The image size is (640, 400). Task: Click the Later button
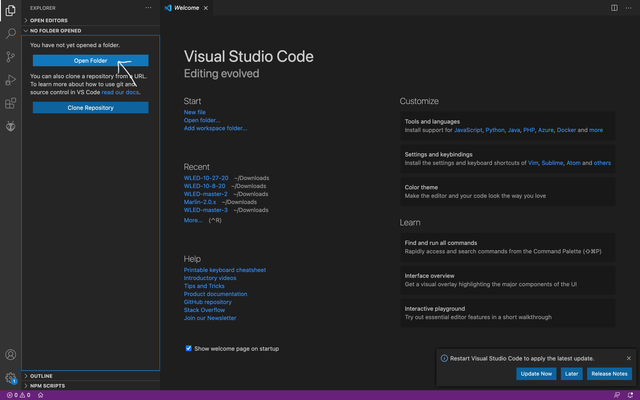pyautogui.click(x=571, y=373)
